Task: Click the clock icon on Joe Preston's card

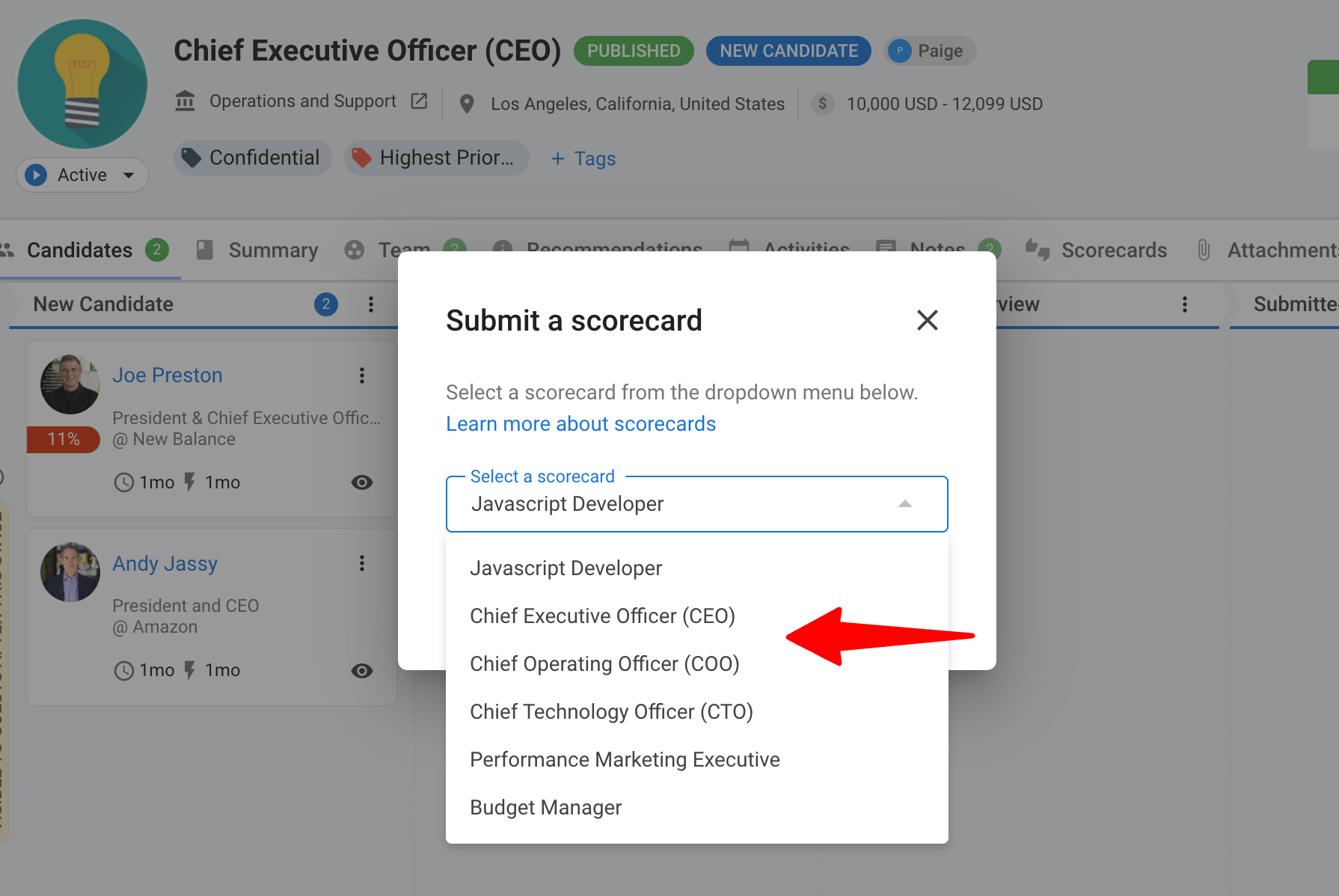Action: pos(123,482)
